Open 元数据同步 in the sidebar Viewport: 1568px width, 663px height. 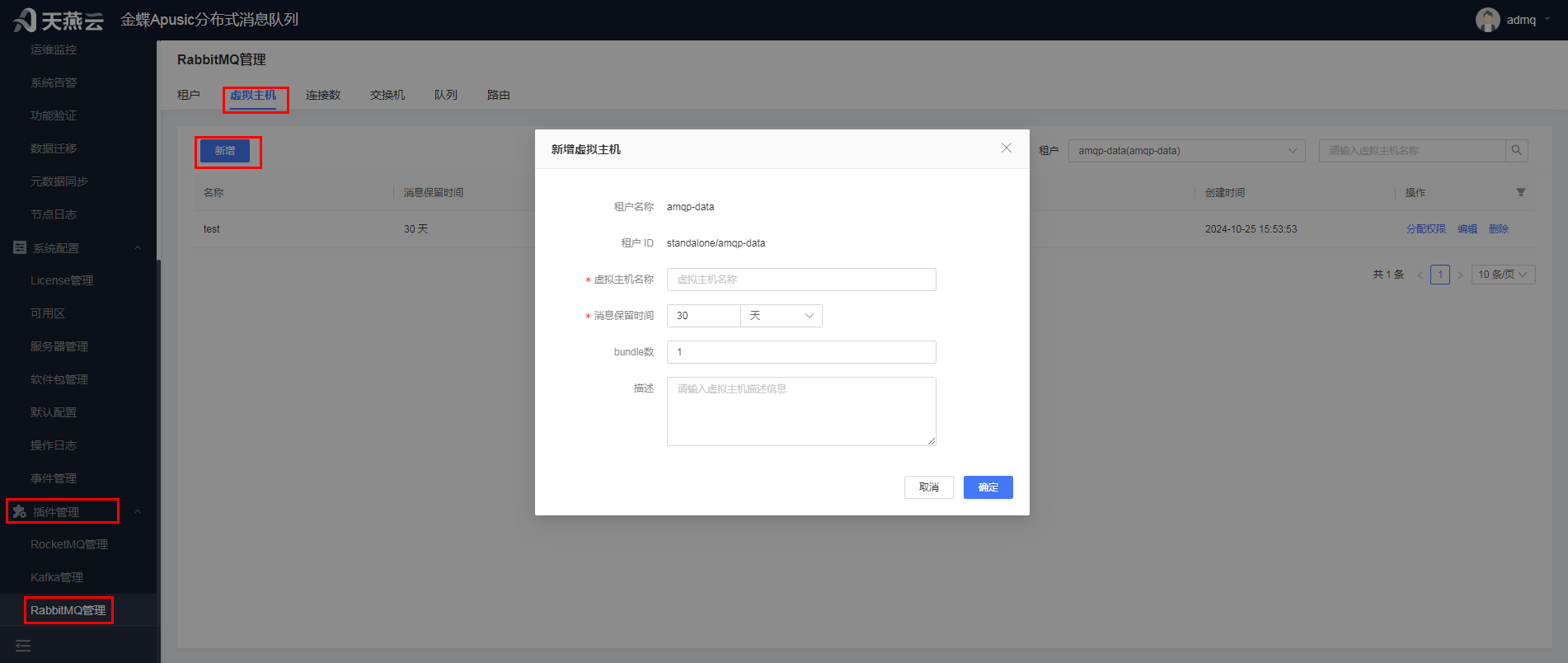(59, 181)
